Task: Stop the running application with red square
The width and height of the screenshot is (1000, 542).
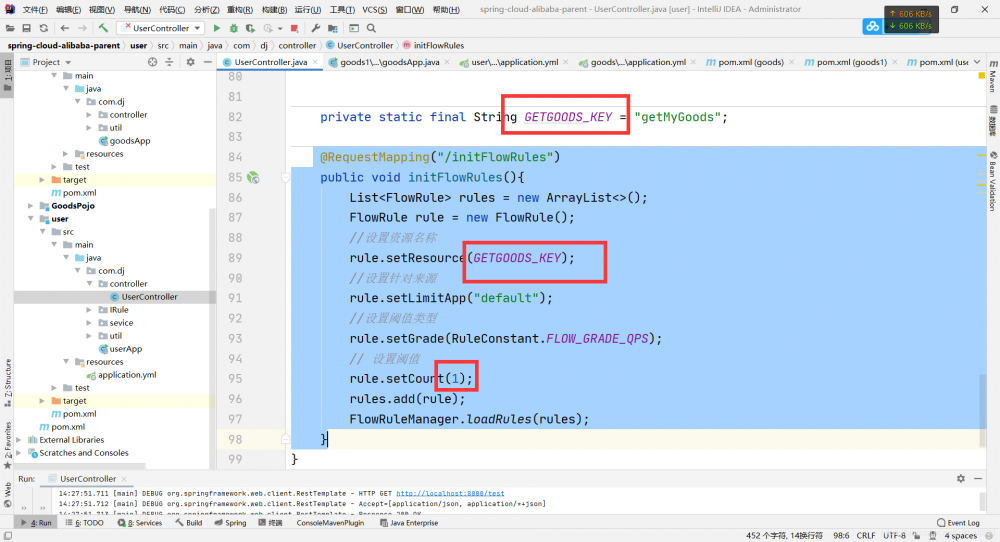Action: 294,28
